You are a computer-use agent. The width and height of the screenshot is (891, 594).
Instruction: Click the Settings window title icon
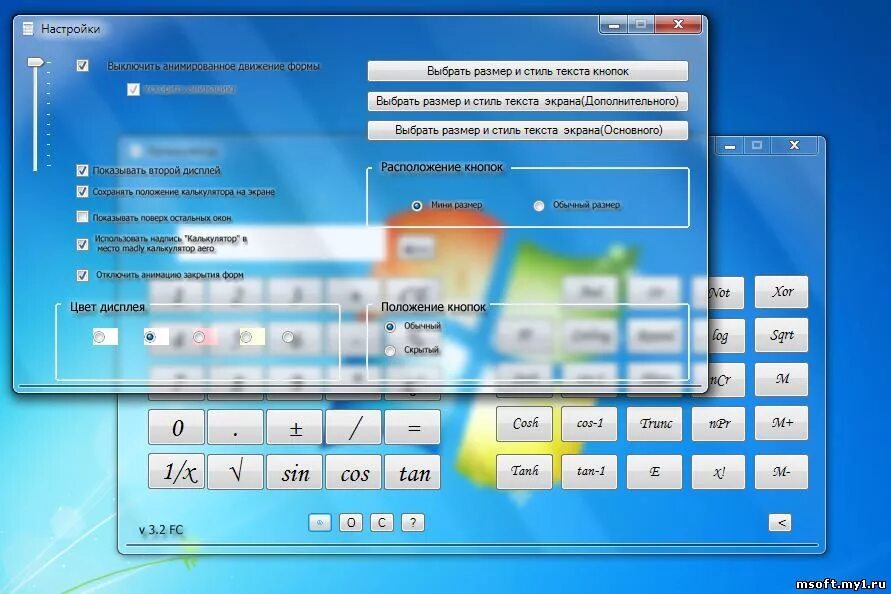coord(28,28)
